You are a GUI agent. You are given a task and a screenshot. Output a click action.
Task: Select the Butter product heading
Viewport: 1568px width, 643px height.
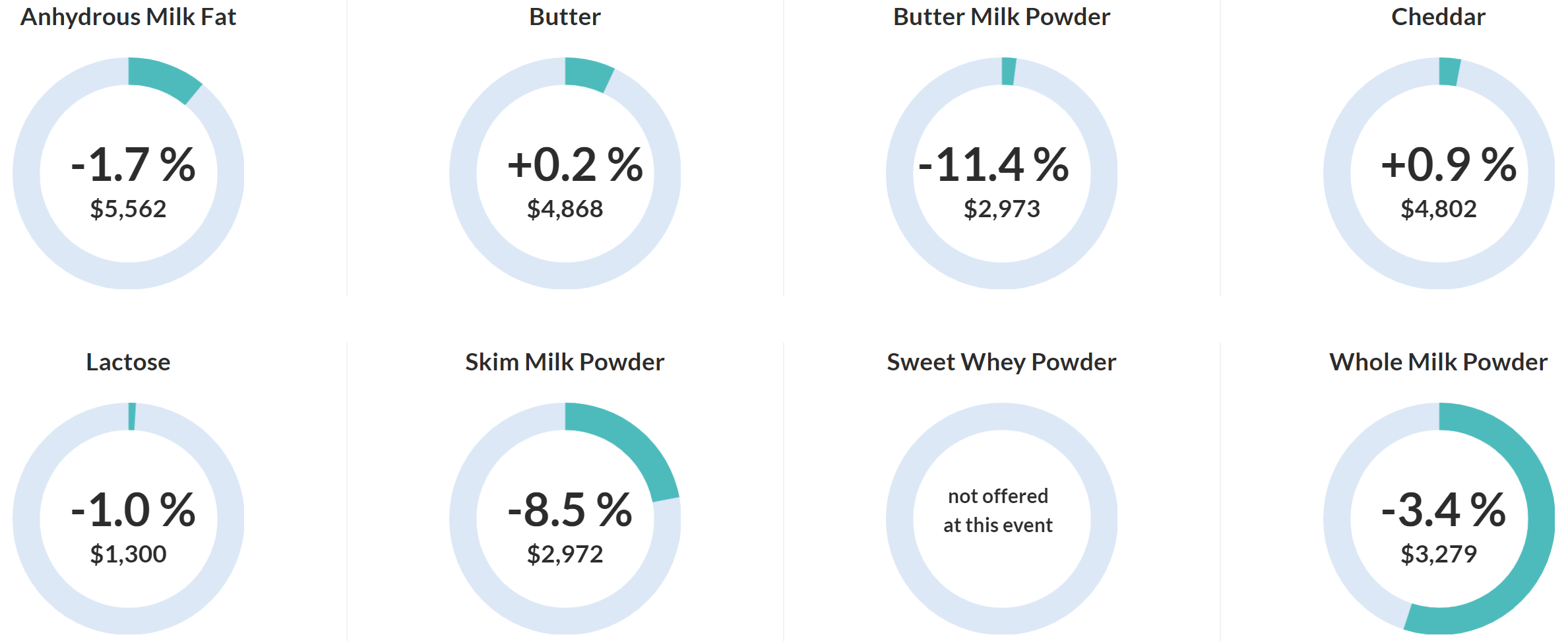pos(565,17)
